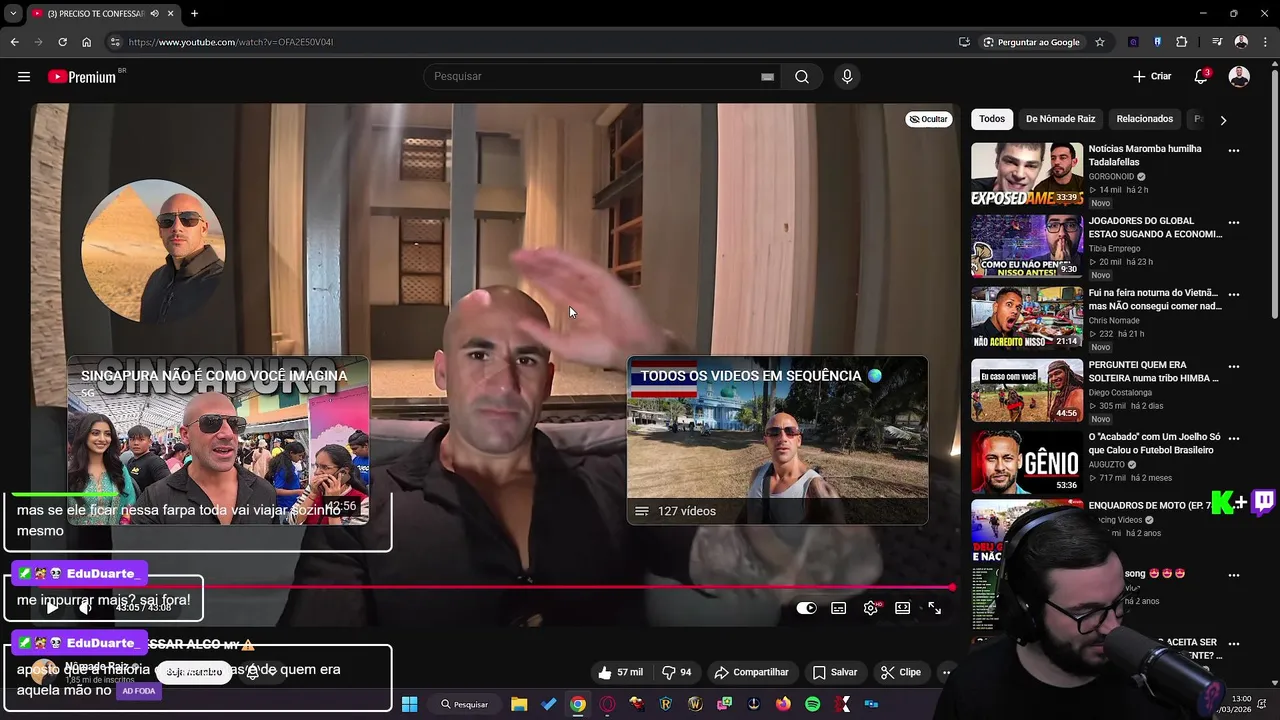This screenshot has height=720, width=1280.
Task: Save video with Salvar button
Action: (x=835, y=672)
